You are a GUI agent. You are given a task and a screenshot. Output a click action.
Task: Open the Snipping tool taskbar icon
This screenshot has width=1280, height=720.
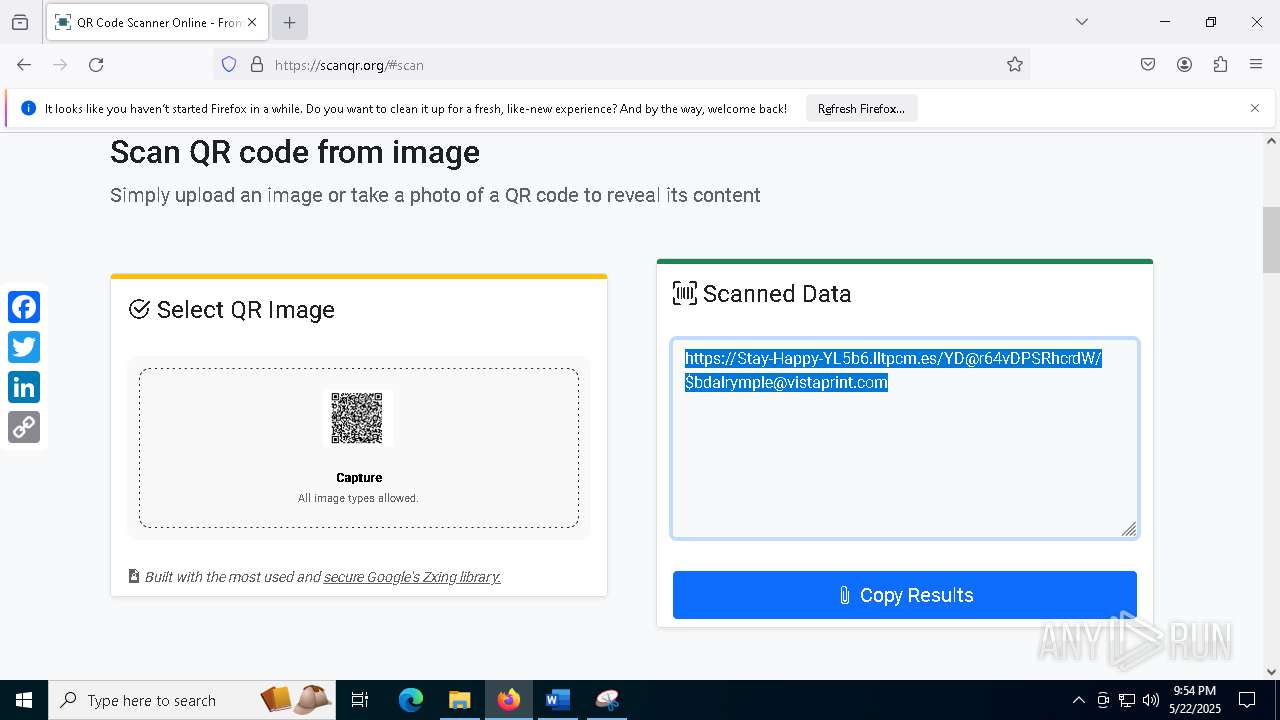click(607, 700)
